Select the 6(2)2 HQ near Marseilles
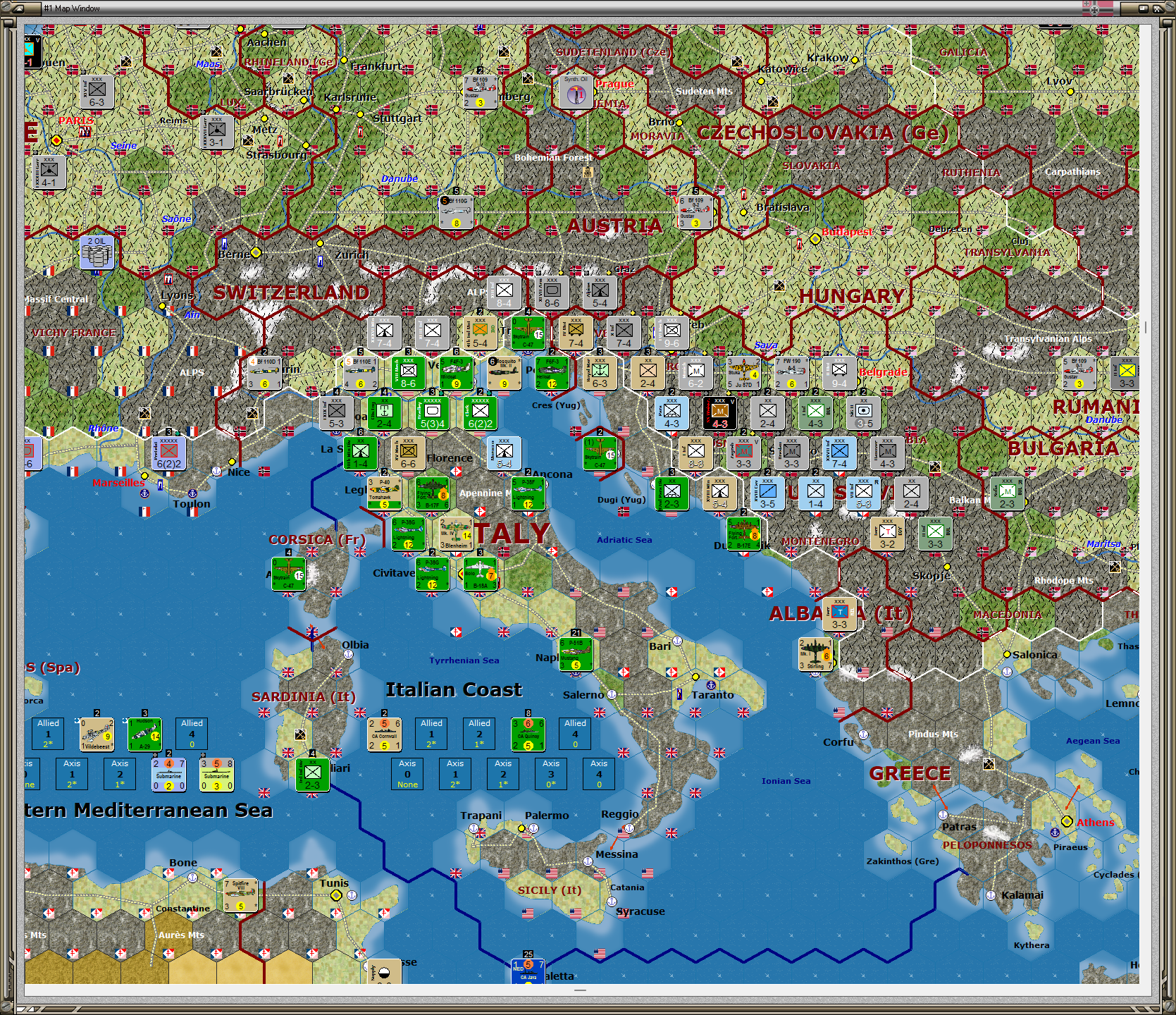The image size is (1176, 1015). [x=168, y=453]
